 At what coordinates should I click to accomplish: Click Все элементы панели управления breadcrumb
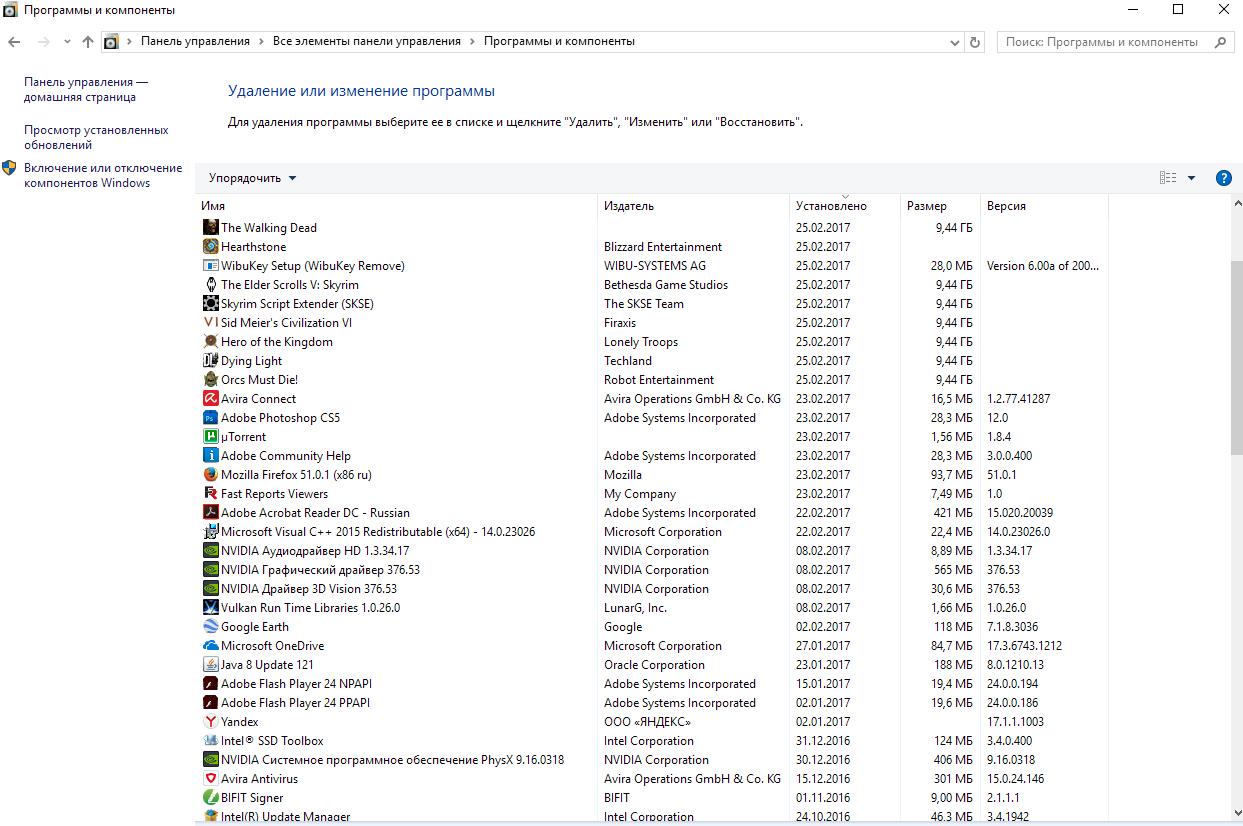367,42
